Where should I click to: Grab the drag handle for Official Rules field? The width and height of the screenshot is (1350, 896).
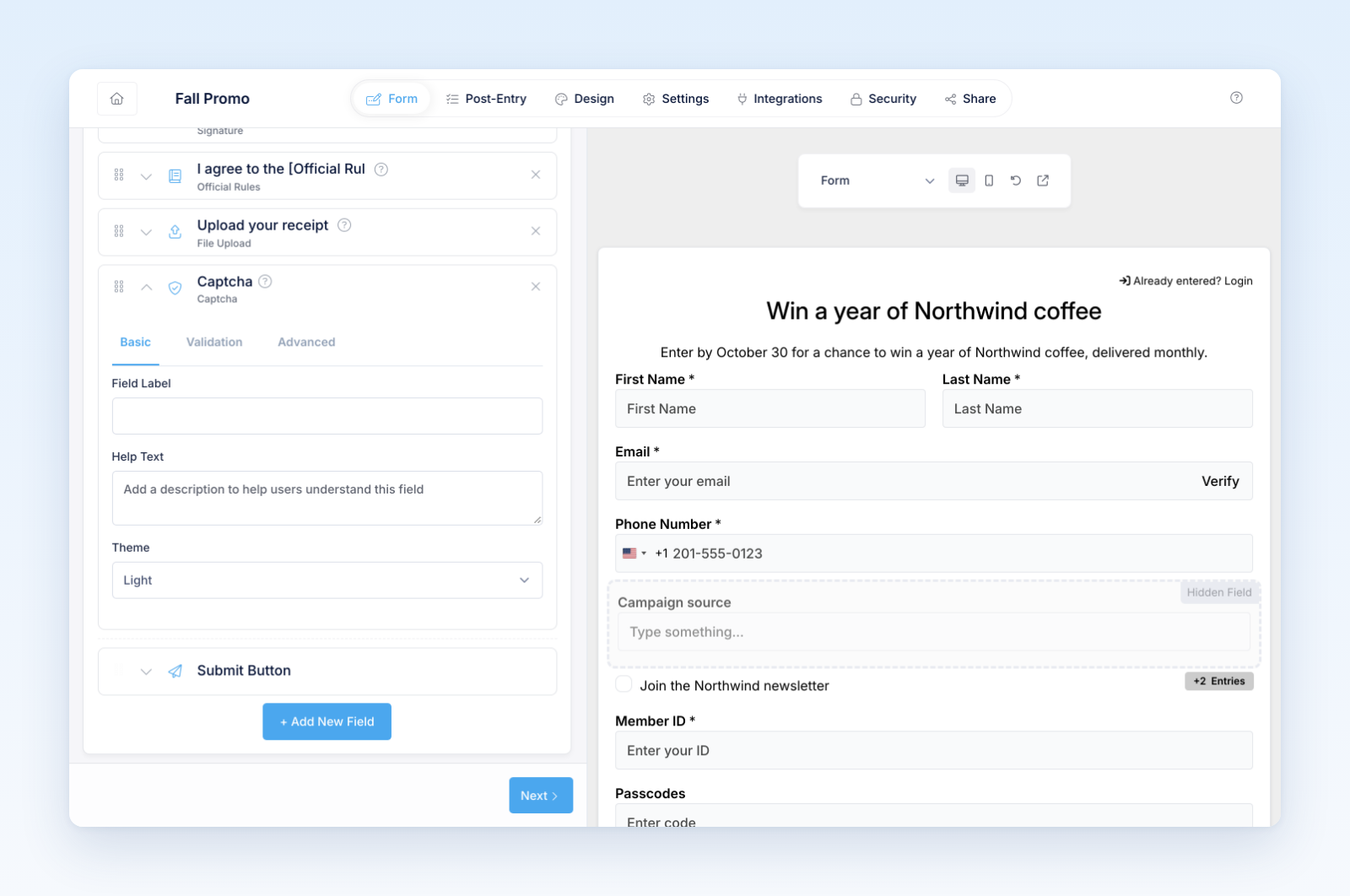119,175
